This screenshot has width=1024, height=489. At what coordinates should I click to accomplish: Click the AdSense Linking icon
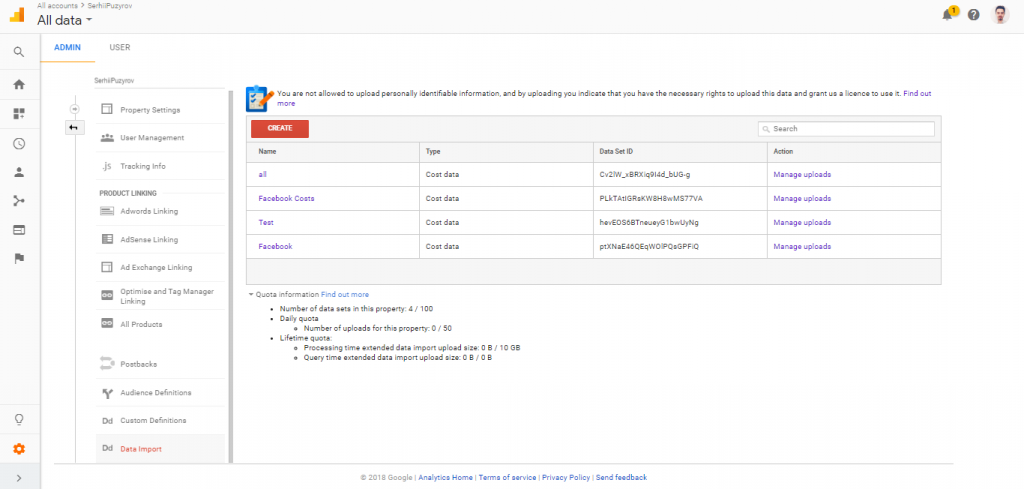click(x=107, y=240)
